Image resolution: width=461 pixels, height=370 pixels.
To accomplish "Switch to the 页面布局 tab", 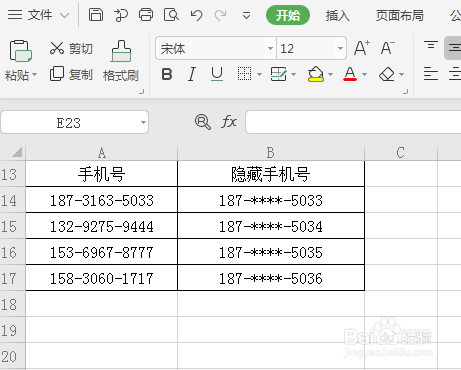I will pyautogui.click(x=399, y=15).
